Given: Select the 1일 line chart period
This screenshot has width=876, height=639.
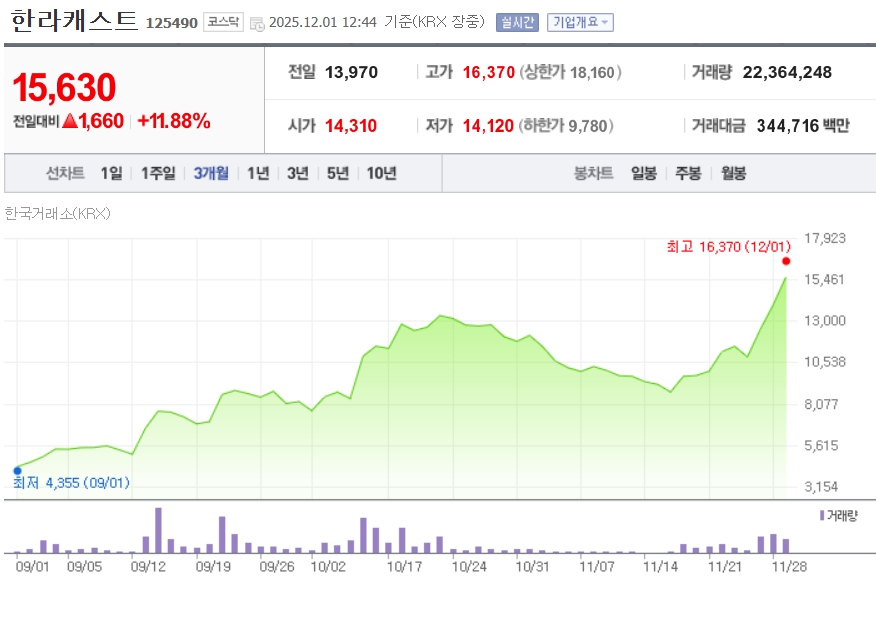Looking at the screenshot, I should [x=111, y=173].
